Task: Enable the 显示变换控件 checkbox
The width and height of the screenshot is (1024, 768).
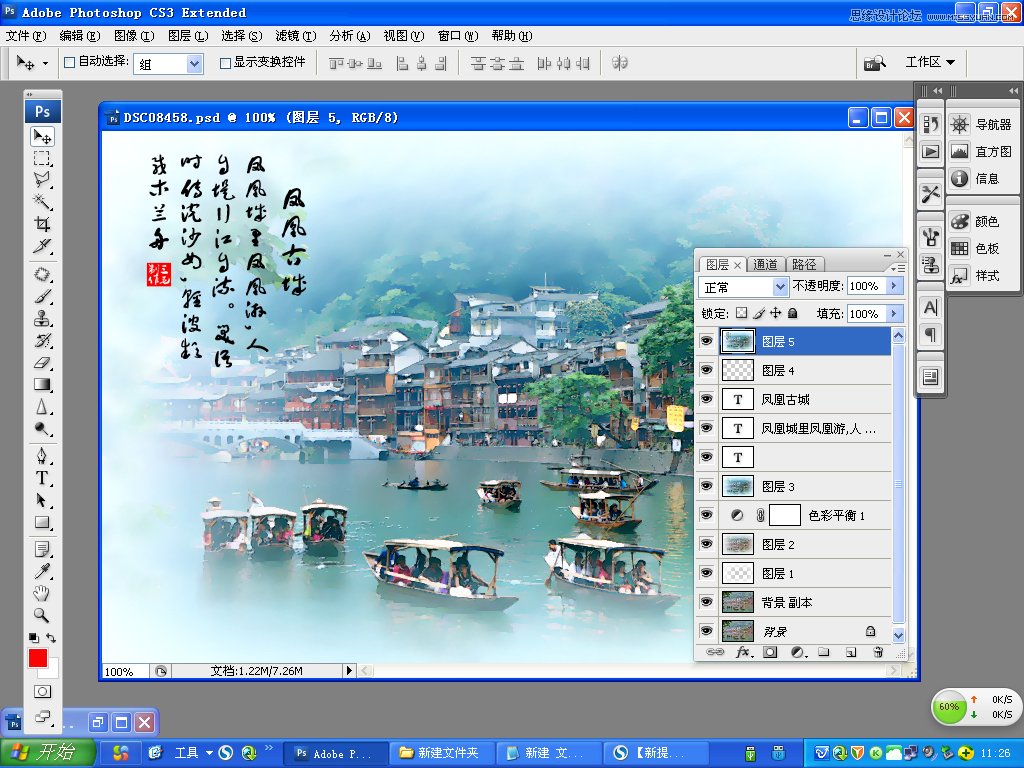Action: pos(227,64)
